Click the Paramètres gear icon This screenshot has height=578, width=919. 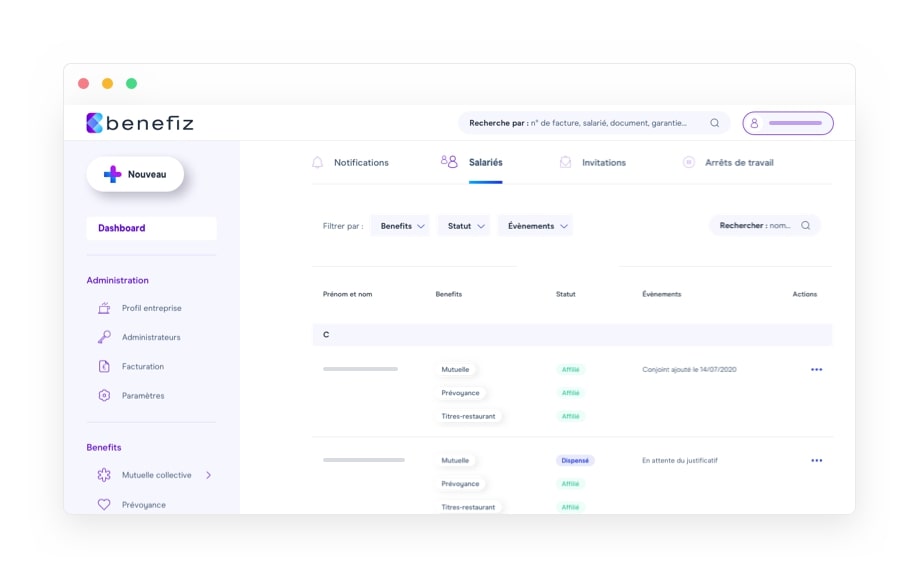point(105,395)
